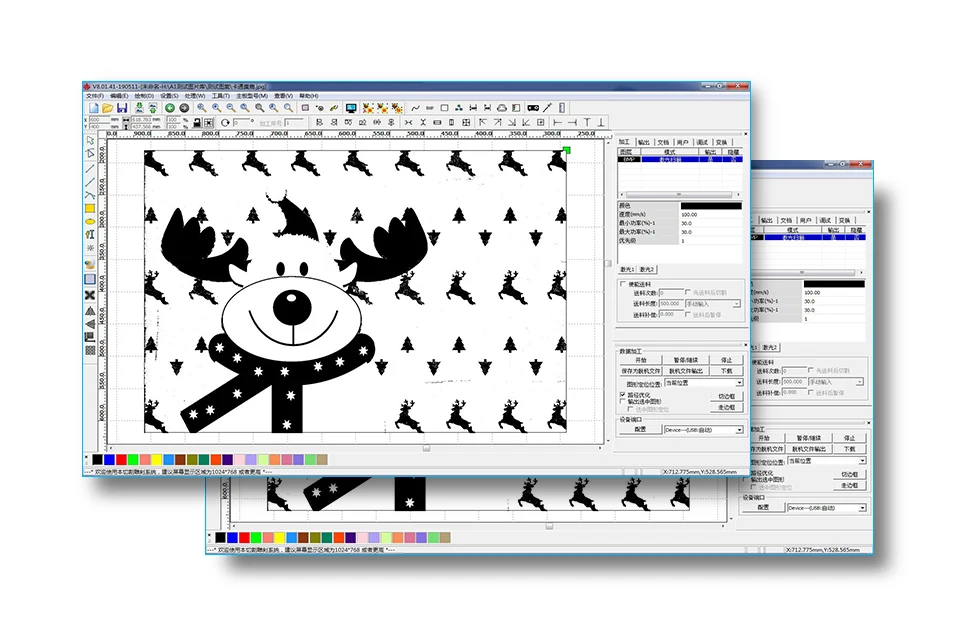Select the highlighted layer row in list
The width and height of the screenshot is (957, 637).
pyautogui.click(x=681, y=160)
